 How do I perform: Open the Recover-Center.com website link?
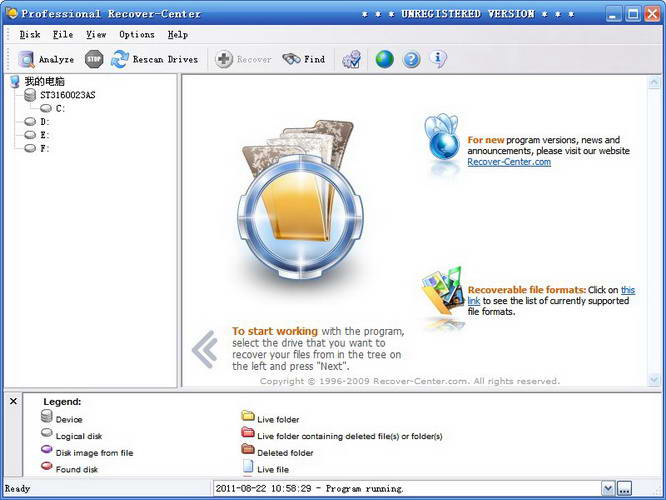[509, 162]
